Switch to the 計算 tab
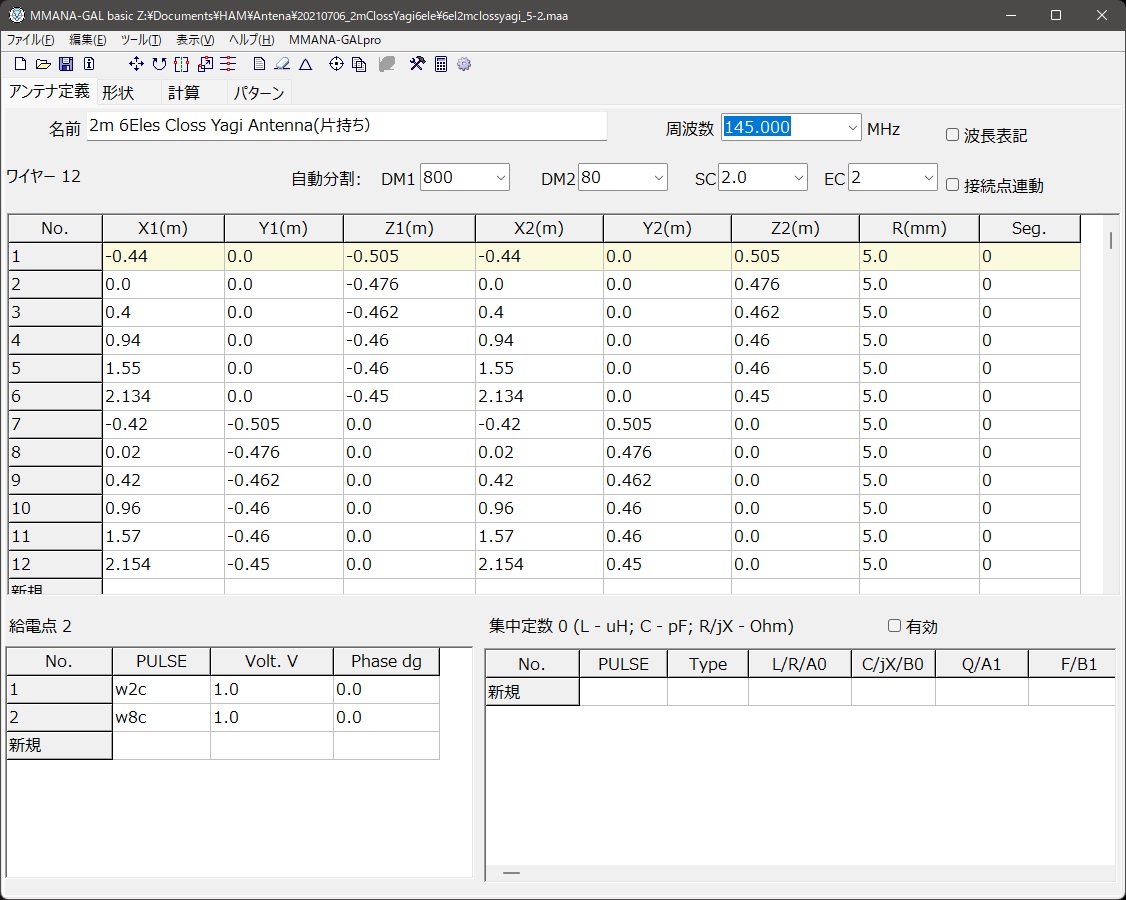 click(x=183, y=93)
